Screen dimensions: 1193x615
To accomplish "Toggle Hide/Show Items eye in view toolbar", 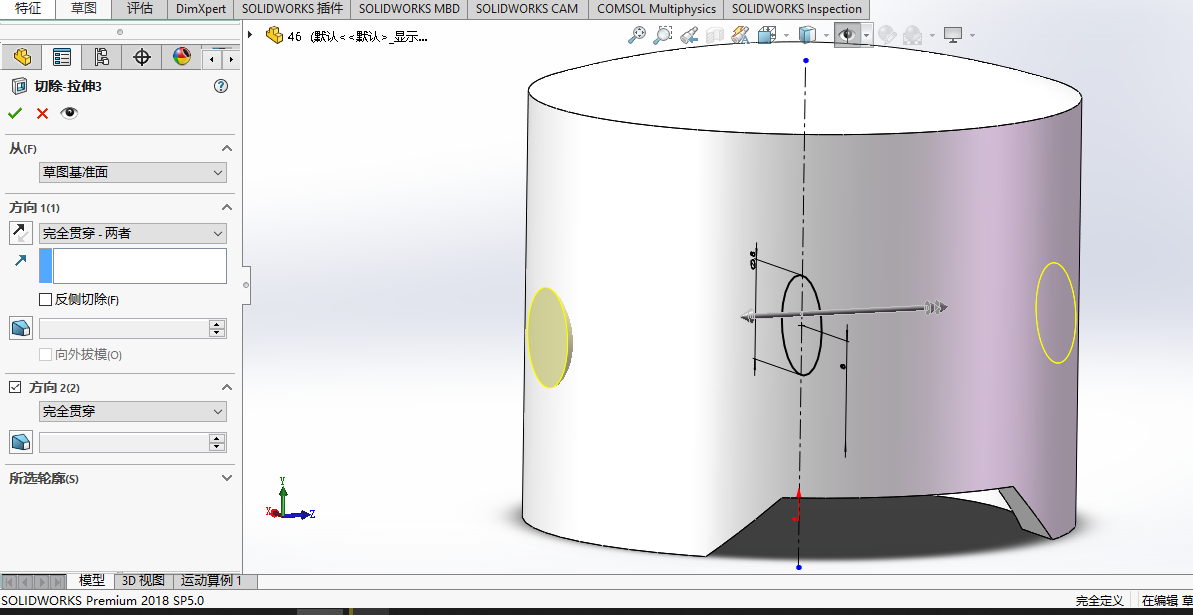I will pyautogui.click(x=847, y=35).
